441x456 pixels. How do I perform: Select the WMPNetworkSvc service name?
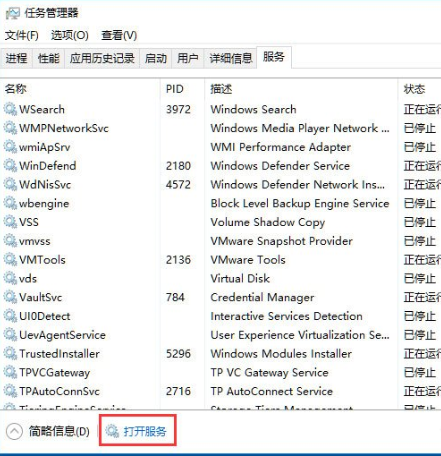(x=64, y=128)
